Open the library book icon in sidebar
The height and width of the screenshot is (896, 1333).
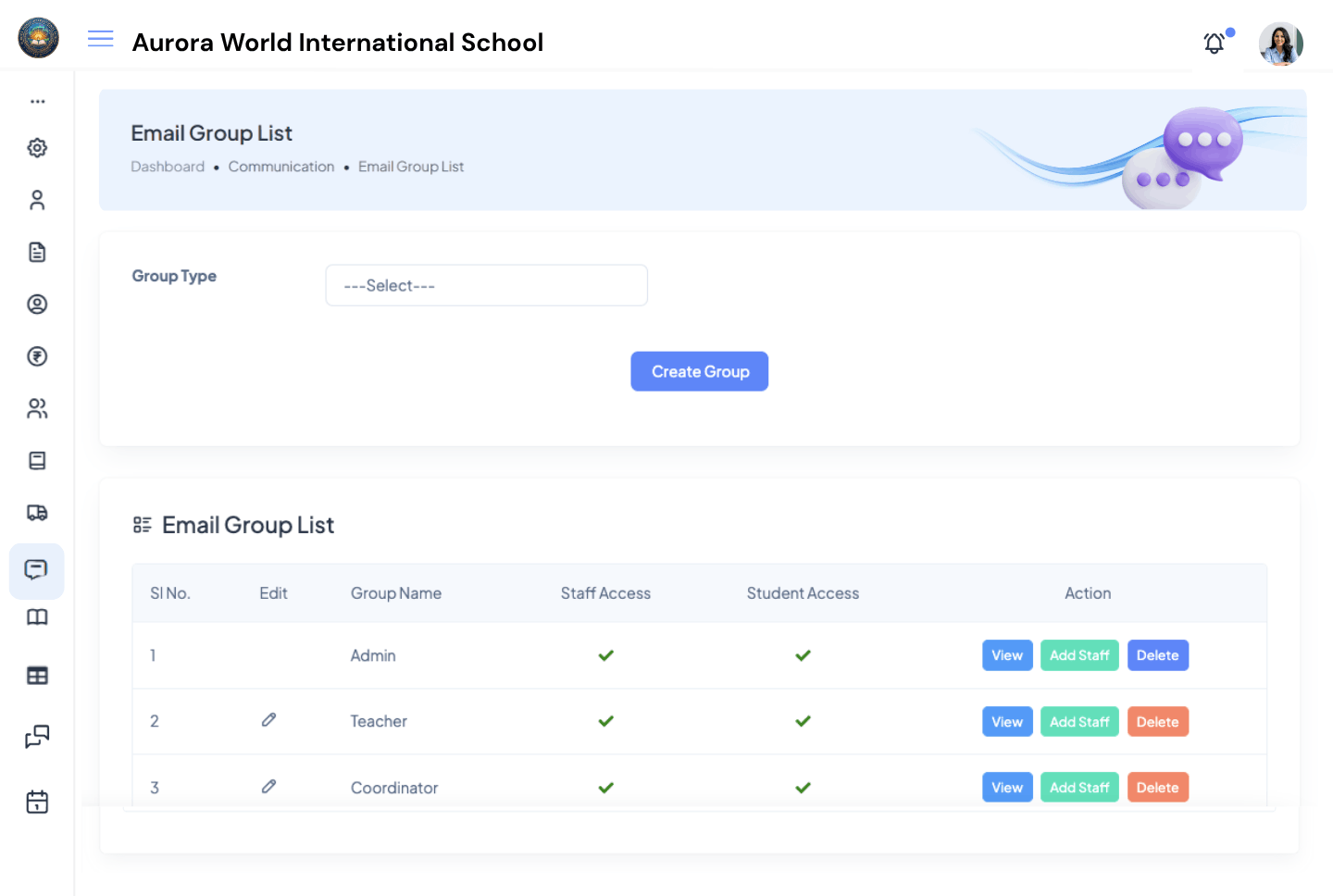[x=37, y=617]
